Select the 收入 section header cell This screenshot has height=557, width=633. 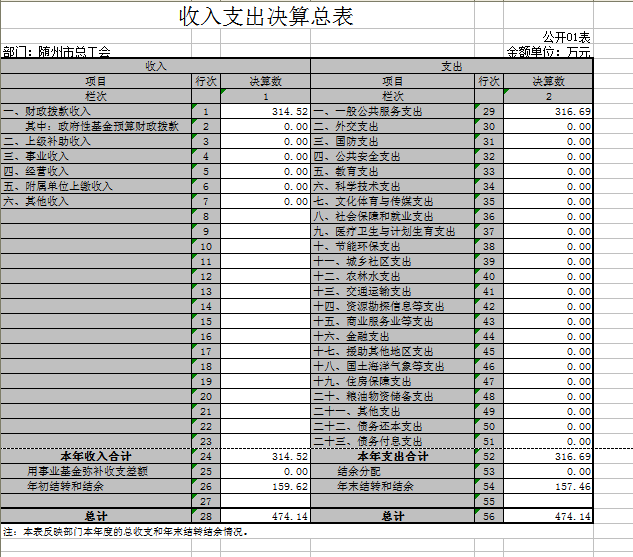[x=156, y=66]
